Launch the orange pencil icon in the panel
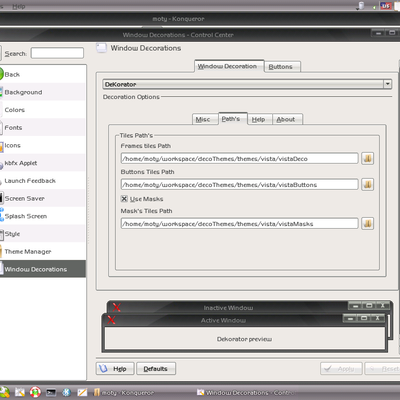 82,392
